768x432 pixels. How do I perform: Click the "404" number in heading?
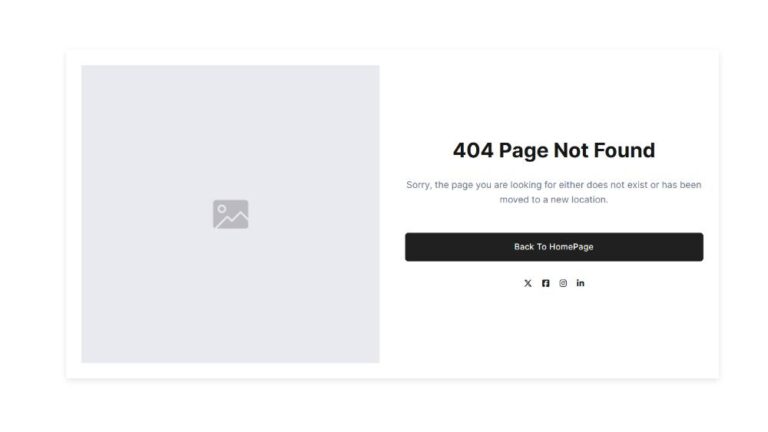click(x=473, y=150)
